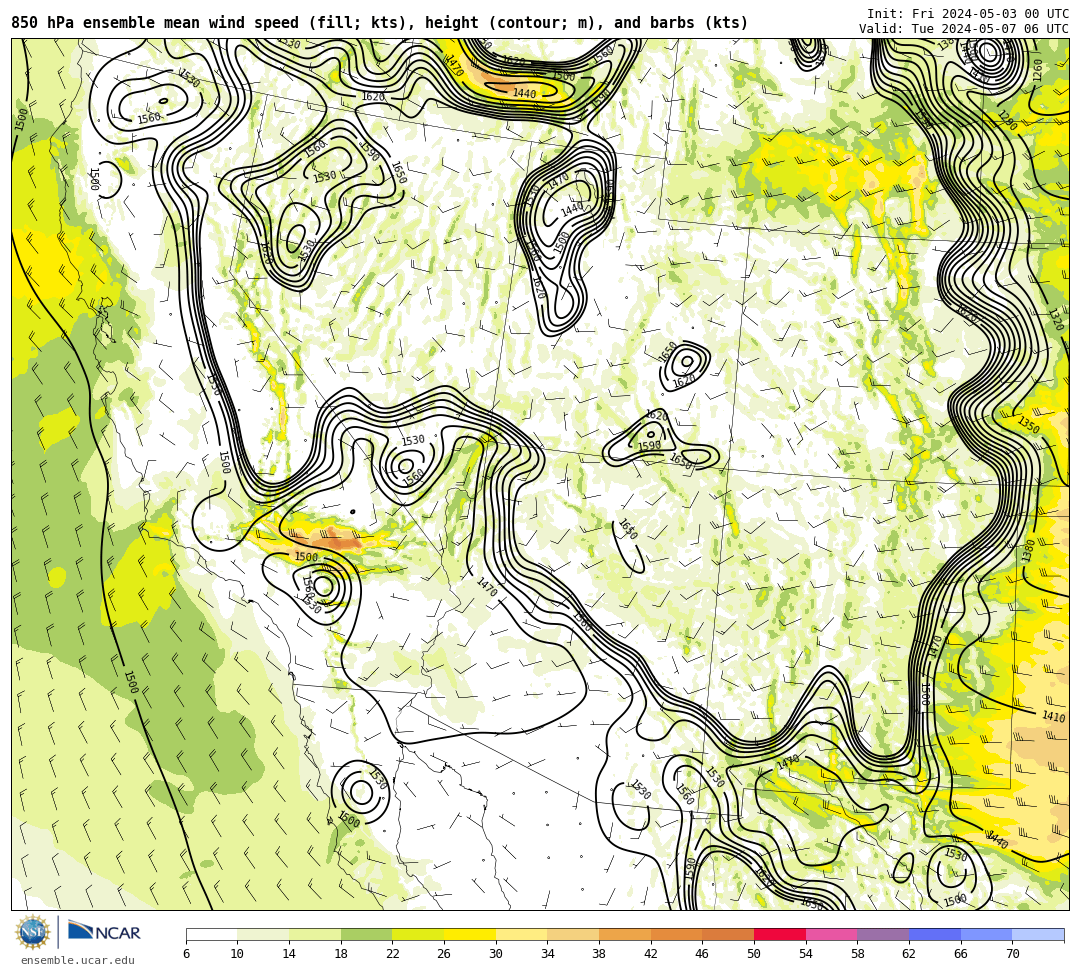Pick the yellow-green 22–26 kts swatch

[x=418, y=935]
